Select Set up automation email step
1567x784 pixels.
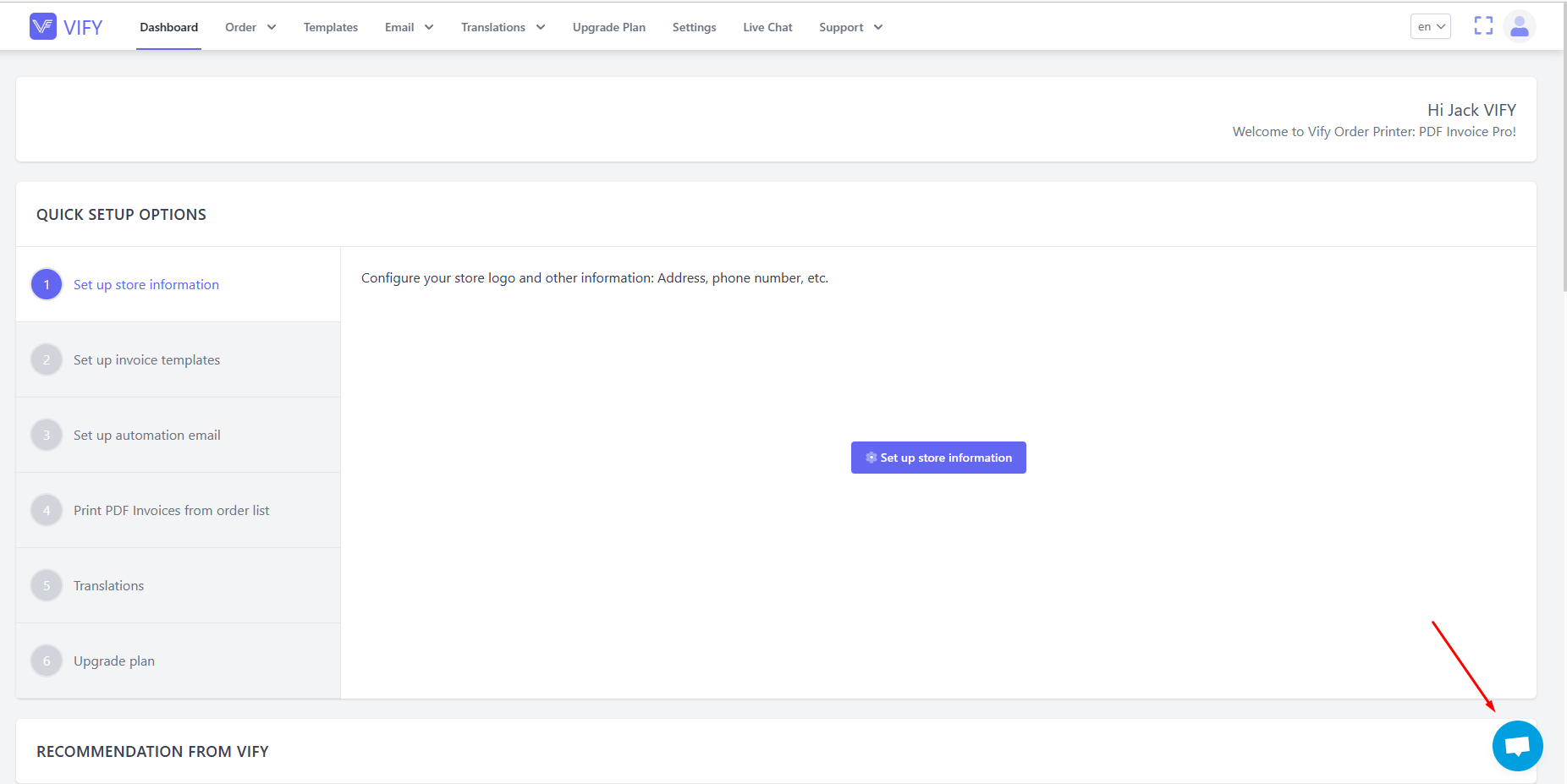coord(179,435)
